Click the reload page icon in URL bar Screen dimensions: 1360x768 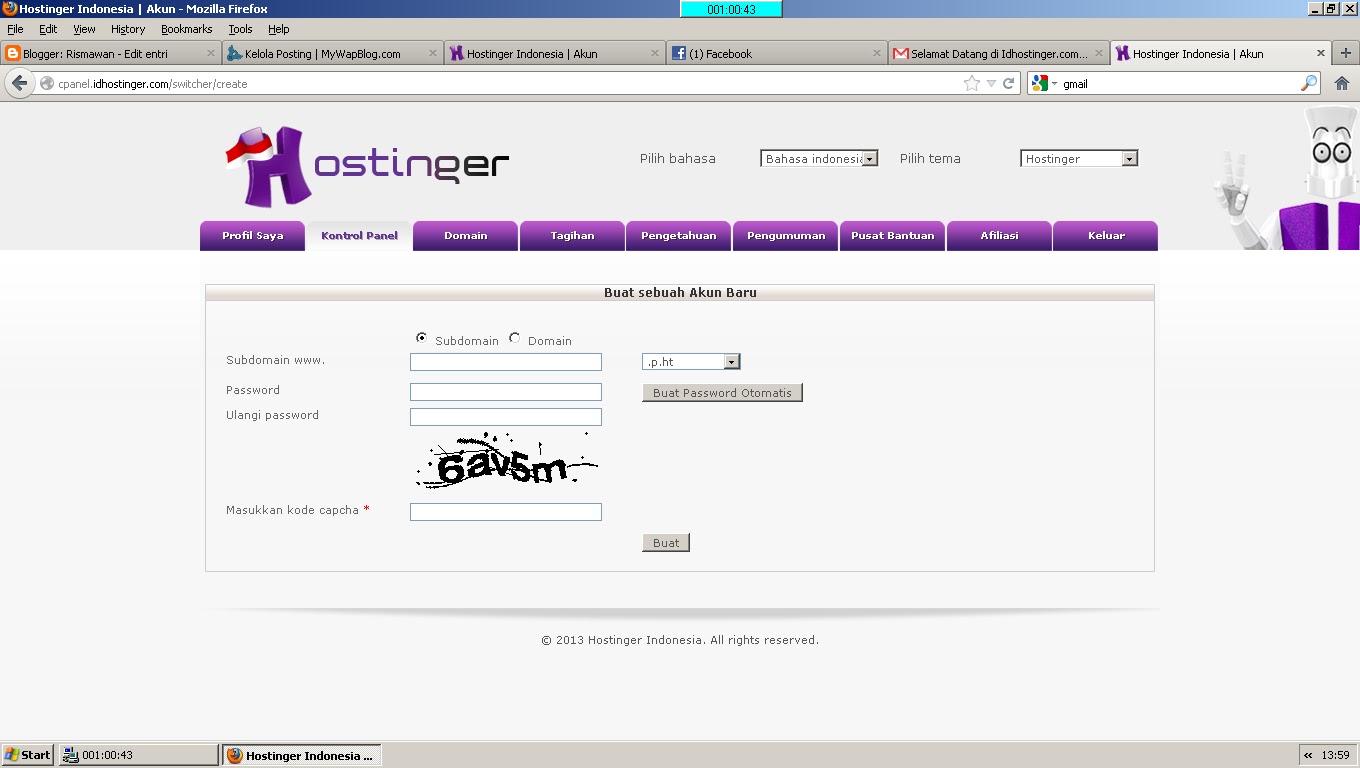pos(1009,84)
